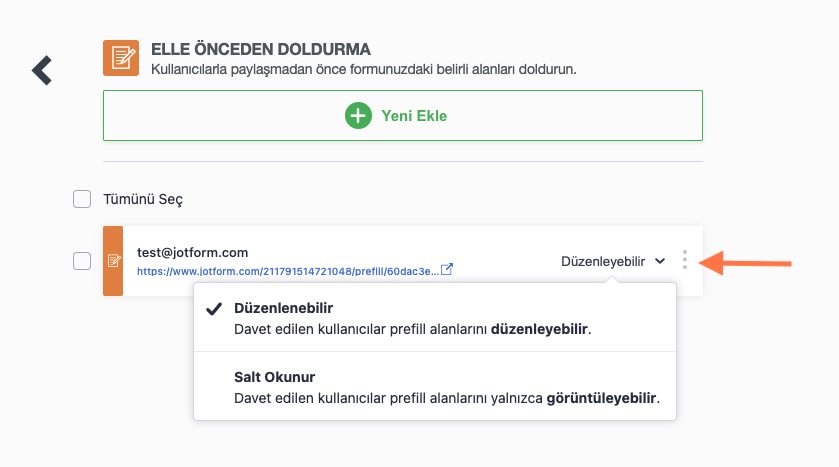Click the chevron arrow next to Düzenleyebilir
Viewport: 839px width, 467px height.
[x=660, y=261]
